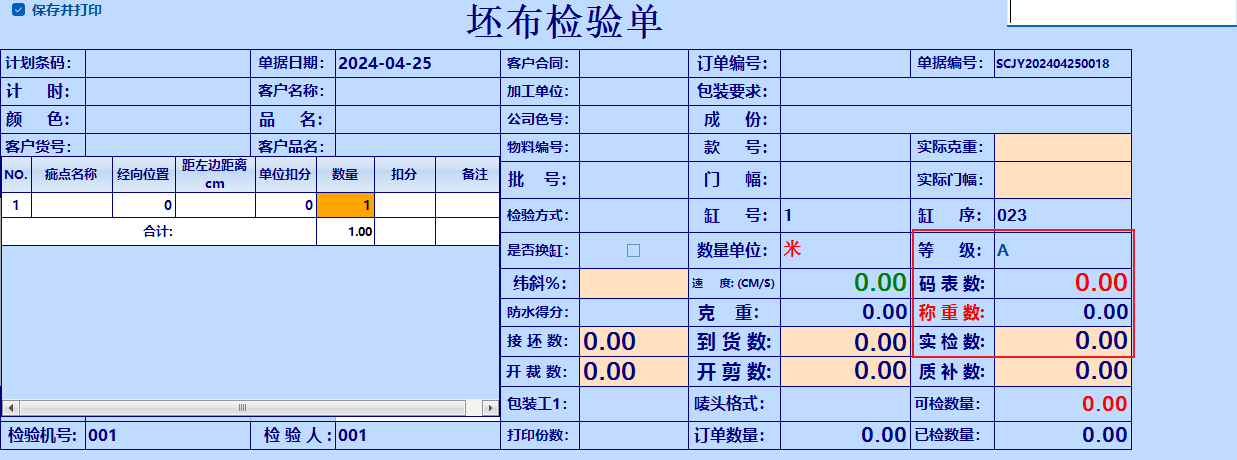Select the orange 数量 cell in row 1
This screenshot has height=460, width=1237.
[x=345, y=205]
